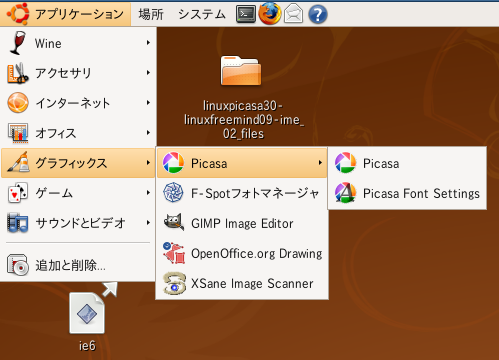Launch the terminal from the panel
This screenshot has width=499, height=360.
(246, 14)
